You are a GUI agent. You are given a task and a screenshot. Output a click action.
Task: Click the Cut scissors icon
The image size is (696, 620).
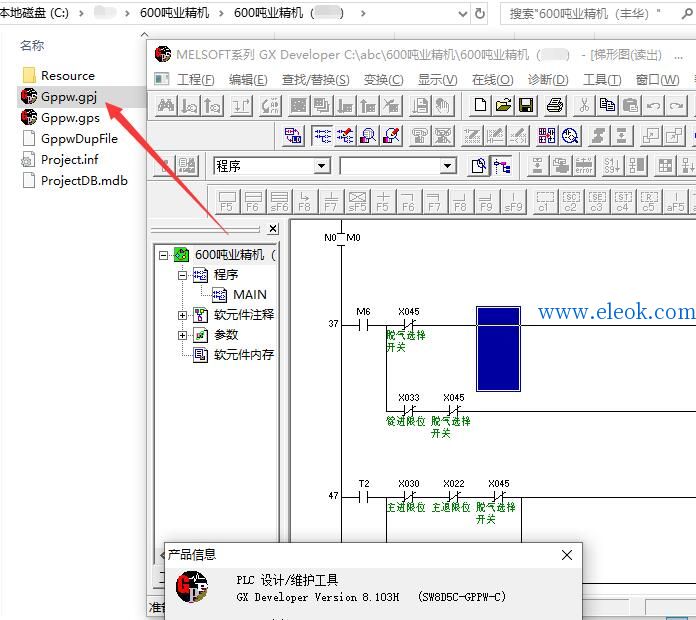584,106
